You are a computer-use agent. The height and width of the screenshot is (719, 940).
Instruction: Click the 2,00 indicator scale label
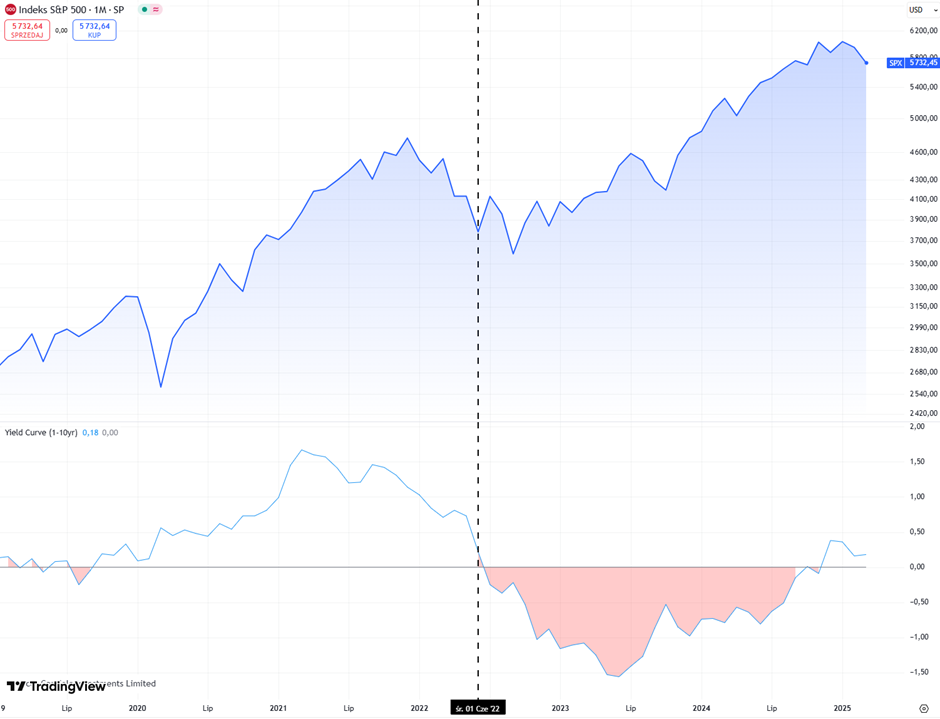[x=917, y=426]
